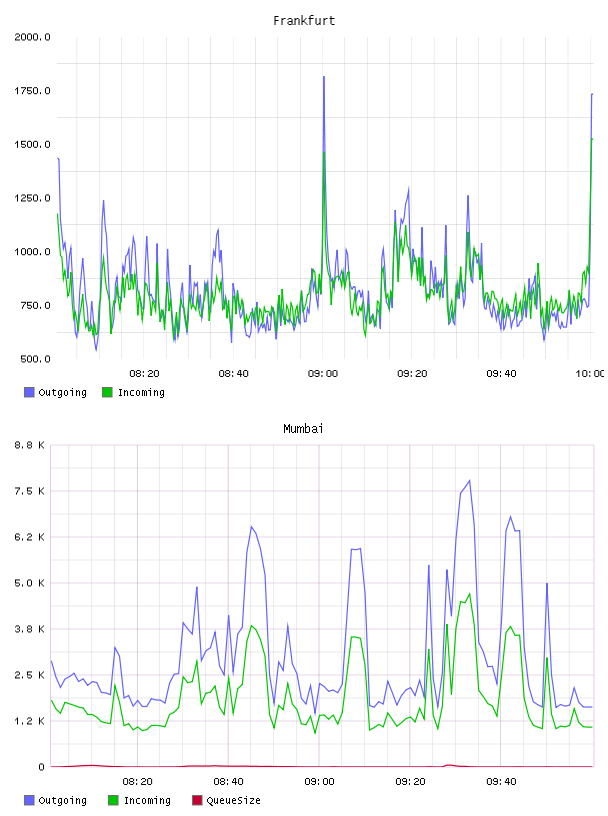Click the 500.0 y-axis label in Frankfurt chart
Screen dimensions: 608x816
click(x=35, y=359)
